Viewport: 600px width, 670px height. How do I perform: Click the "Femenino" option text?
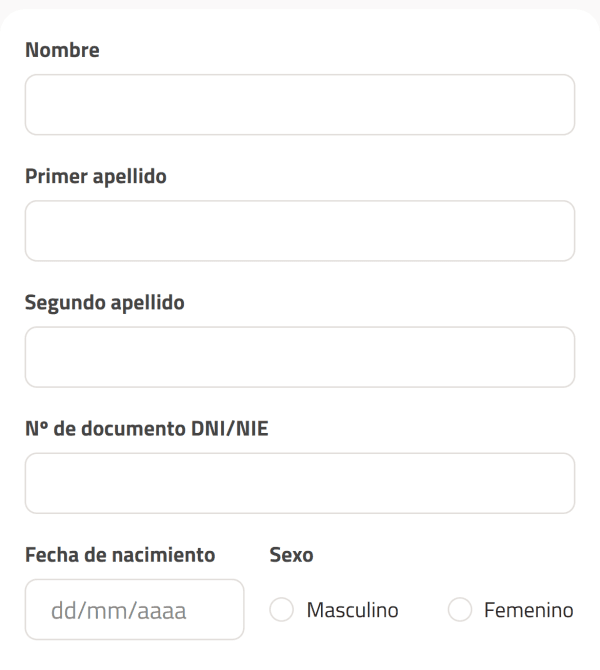(529, 609)
